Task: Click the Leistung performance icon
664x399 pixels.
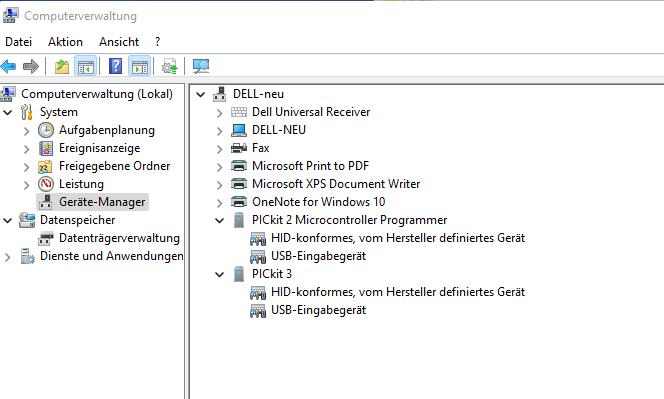Action: pyautogui.click(x=46, y=184)
